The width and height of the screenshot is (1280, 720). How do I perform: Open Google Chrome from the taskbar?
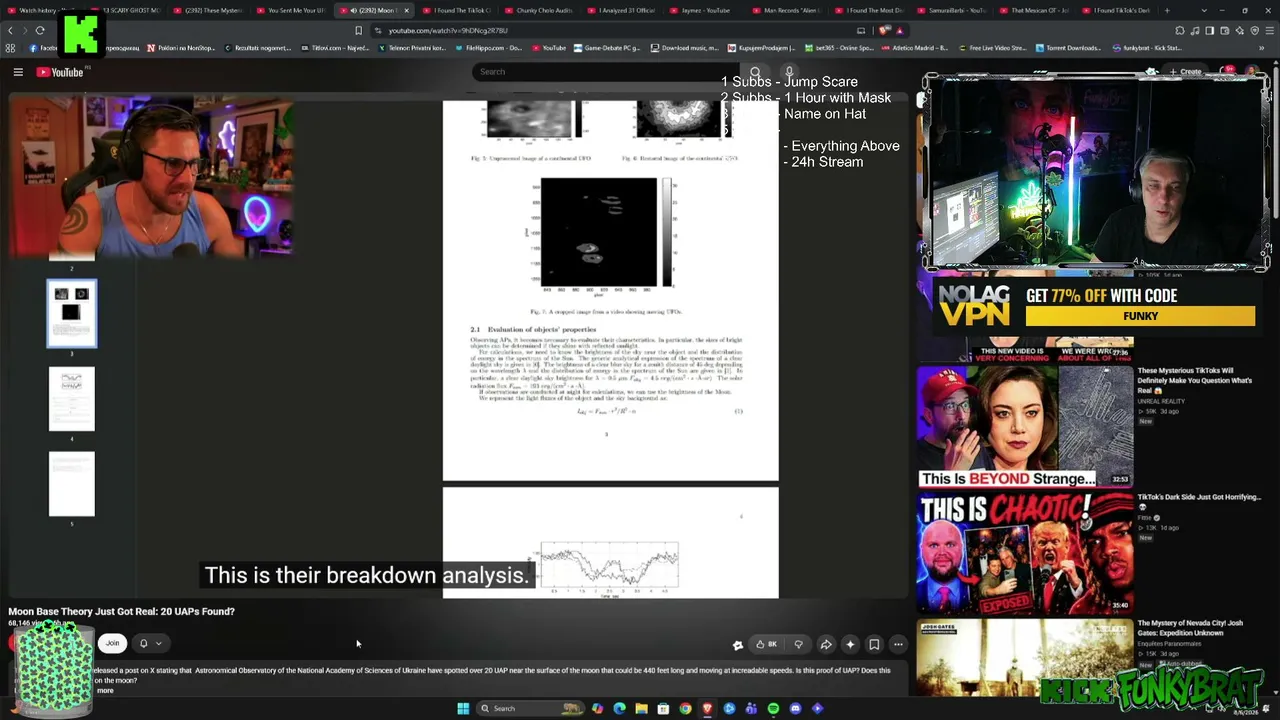point(685,709)
